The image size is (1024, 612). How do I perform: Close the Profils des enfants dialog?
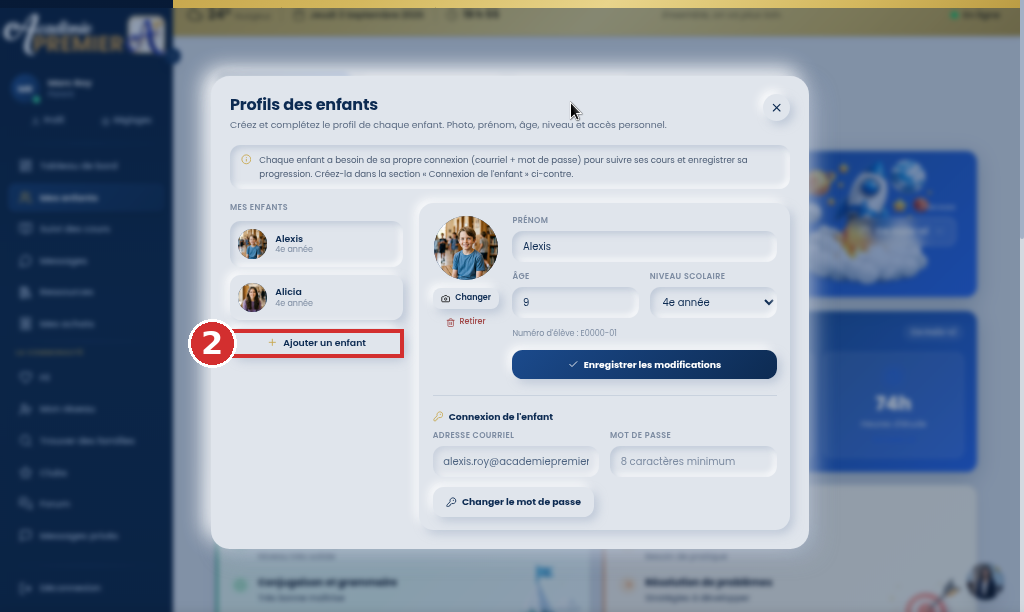click(776, 108)
